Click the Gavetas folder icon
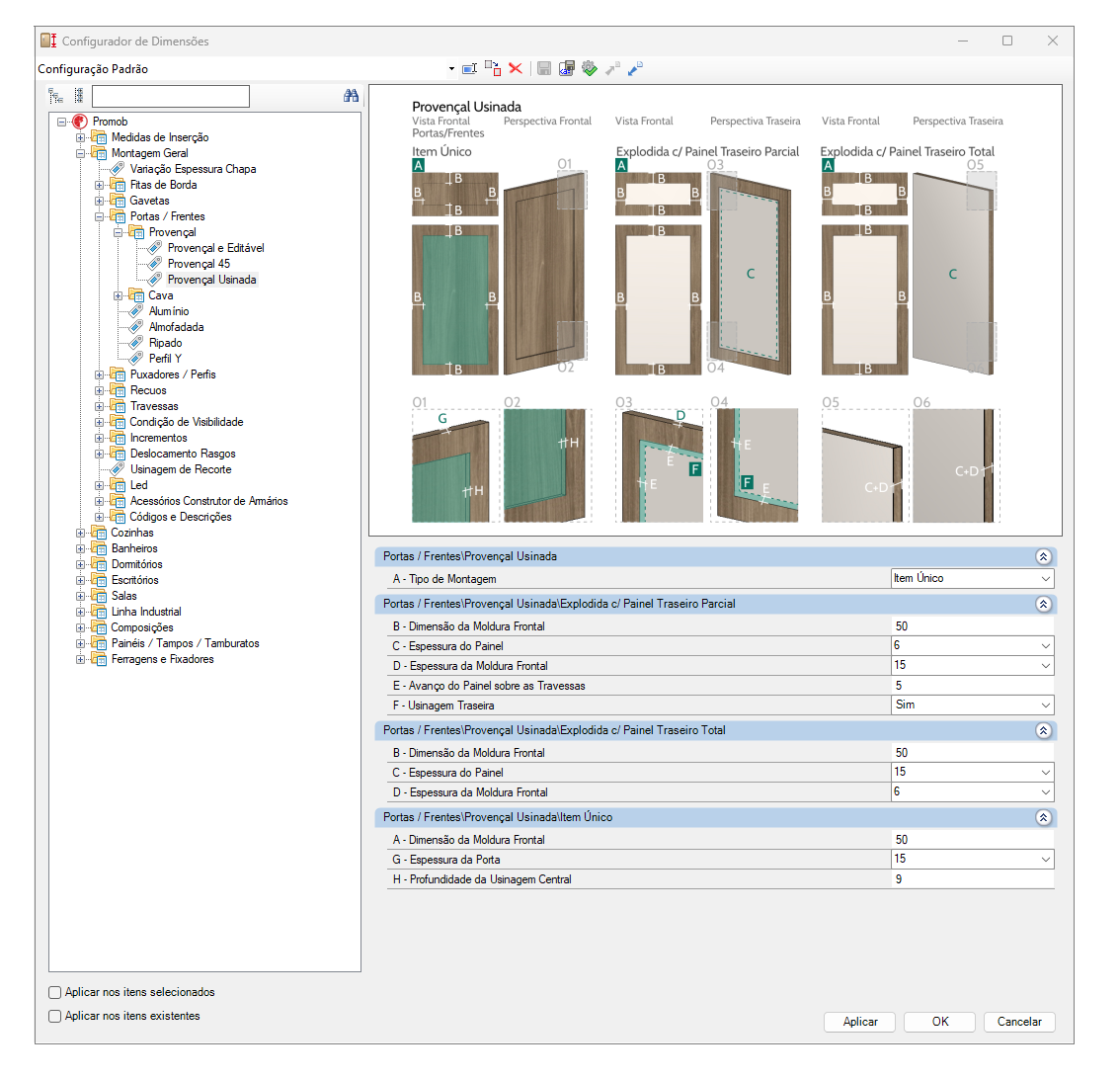The image size is (1120, 1079). (118, 201)
